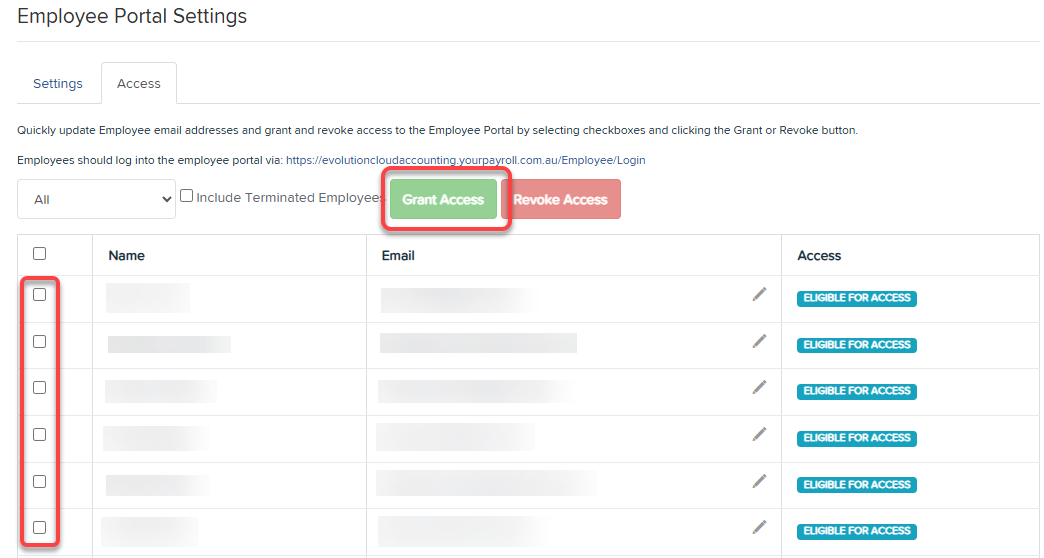
Task: Tick the third employee row checkbox
Action: click(40, 388)
